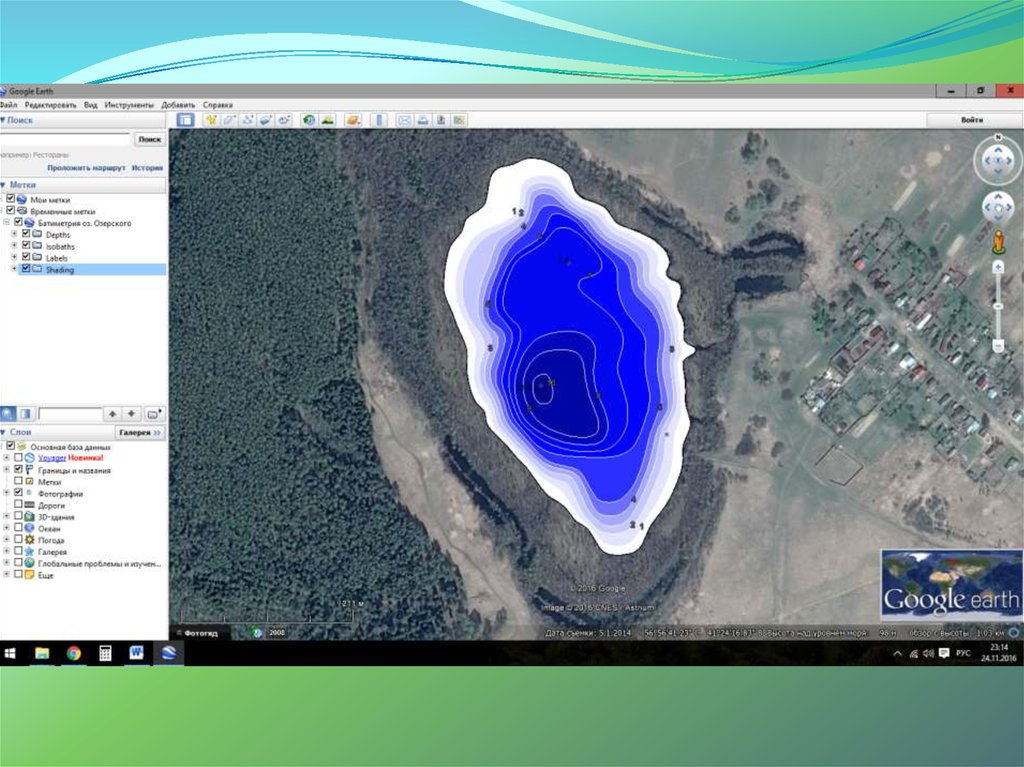The image size is (1024, 767).
Task: Expand the 3D-здания layer node
Action: pyautogui.click(x=7, y=517)
